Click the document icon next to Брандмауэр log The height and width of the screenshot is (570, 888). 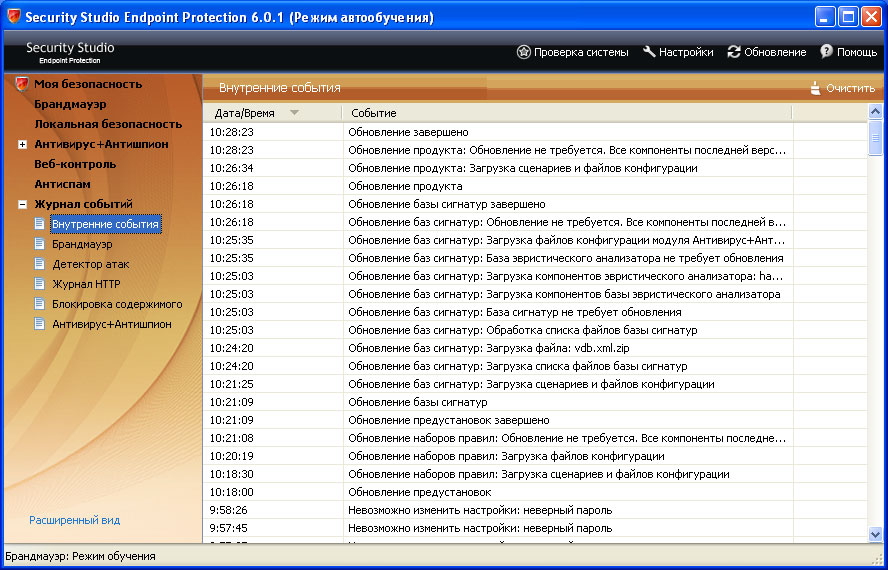click(x=39, y=244)
